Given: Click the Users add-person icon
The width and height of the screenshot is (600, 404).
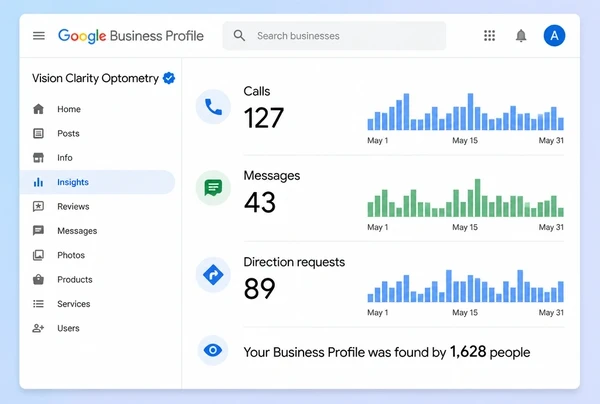Looking at the screenshot, I should point(38,328).
